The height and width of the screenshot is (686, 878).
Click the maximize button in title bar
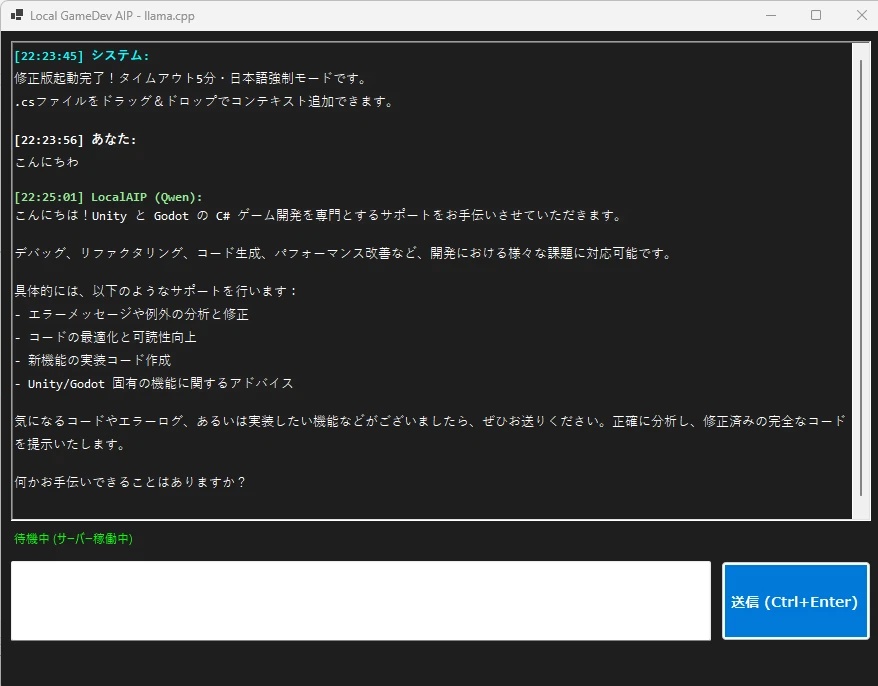(816, 16)
